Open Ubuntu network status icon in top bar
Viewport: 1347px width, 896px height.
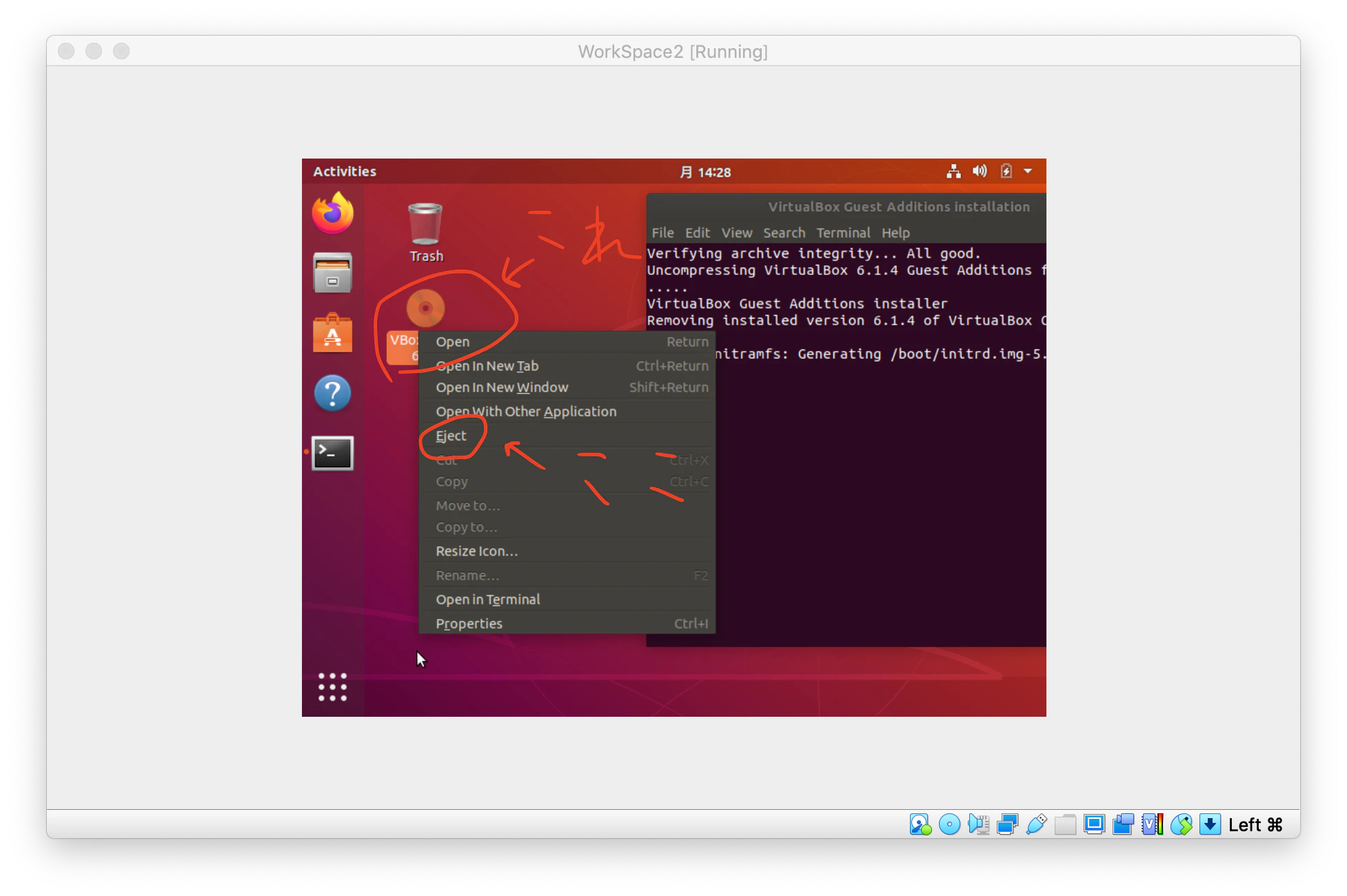pyautogui.click(x=953, y=172)
